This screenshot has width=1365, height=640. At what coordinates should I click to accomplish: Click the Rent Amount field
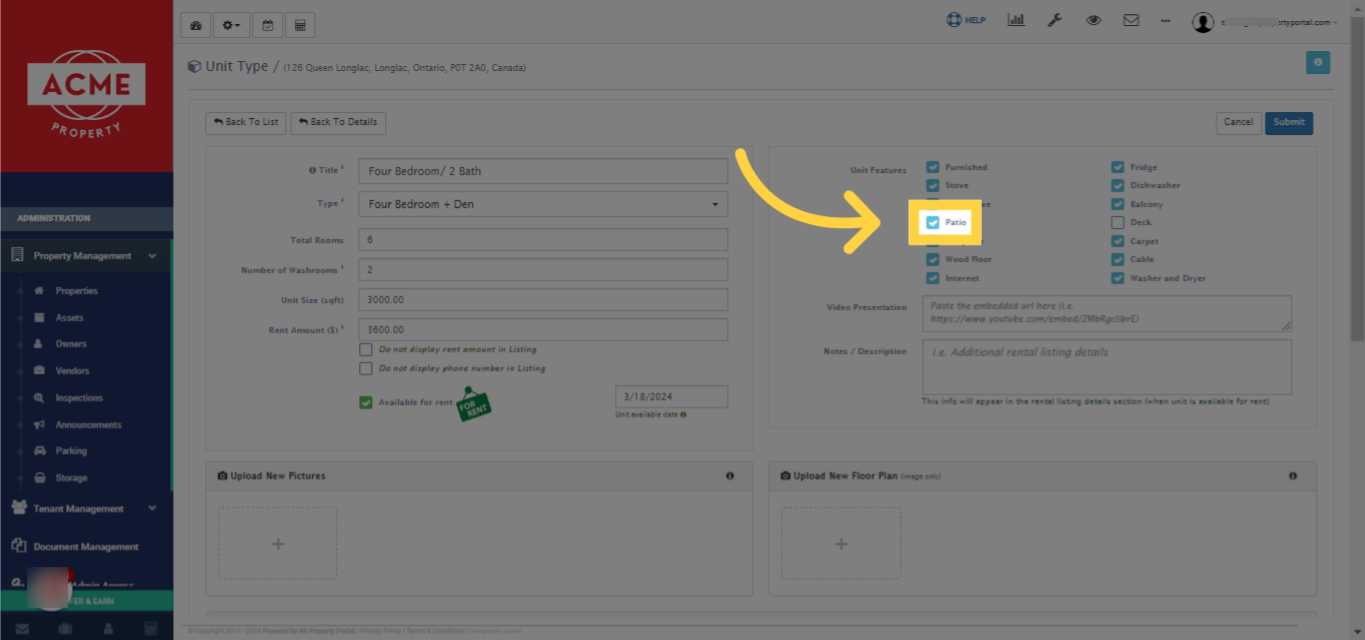pyautogui.click(x=543, y=330)
